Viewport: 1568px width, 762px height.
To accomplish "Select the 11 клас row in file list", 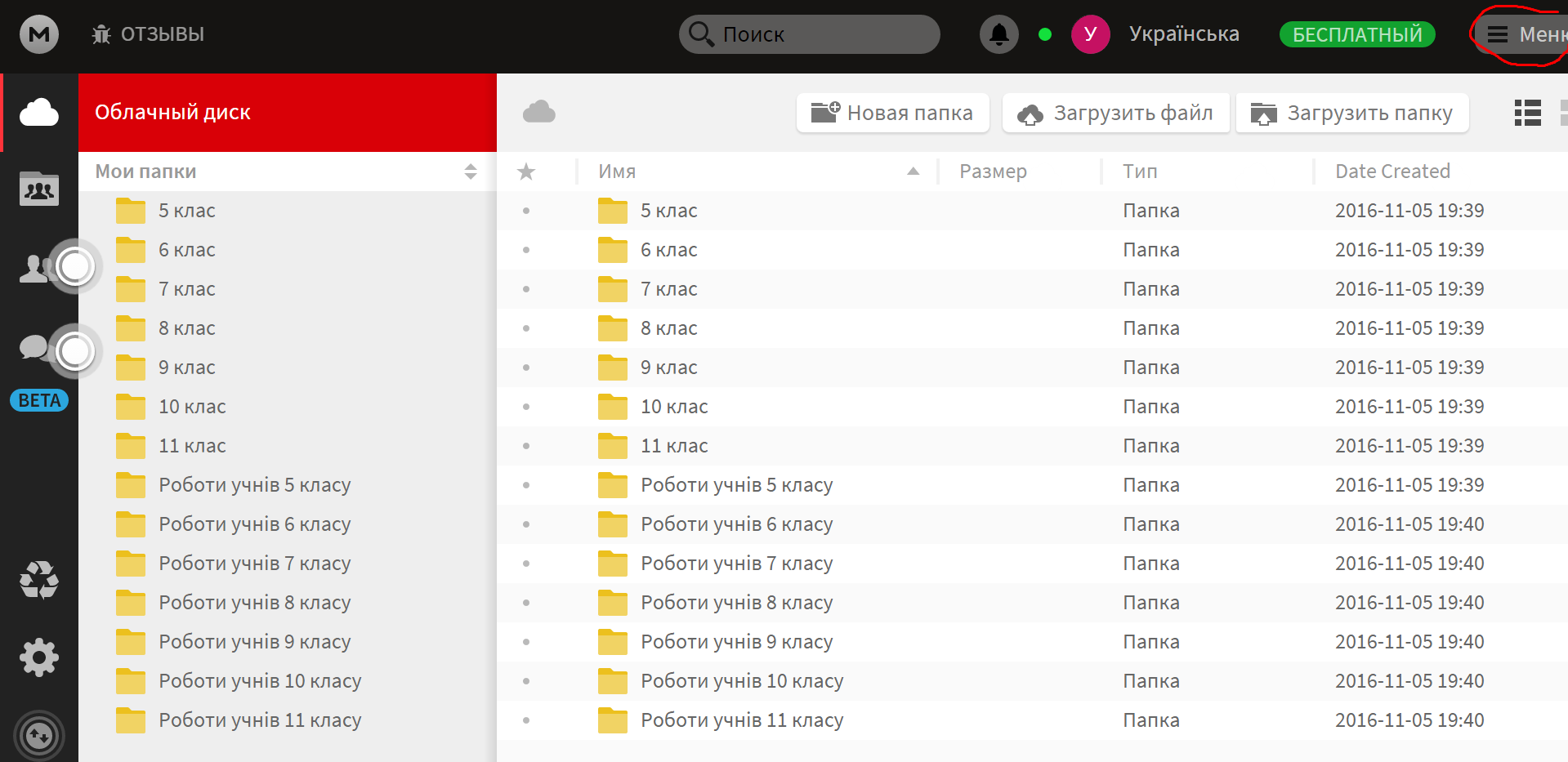I will click(x=1033, y=446).
